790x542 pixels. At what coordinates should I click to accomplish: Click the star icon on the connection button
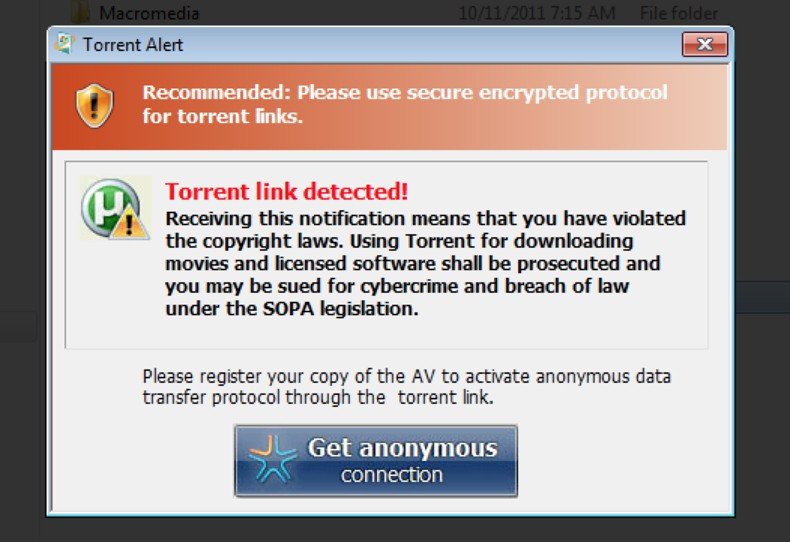[272, 460]
